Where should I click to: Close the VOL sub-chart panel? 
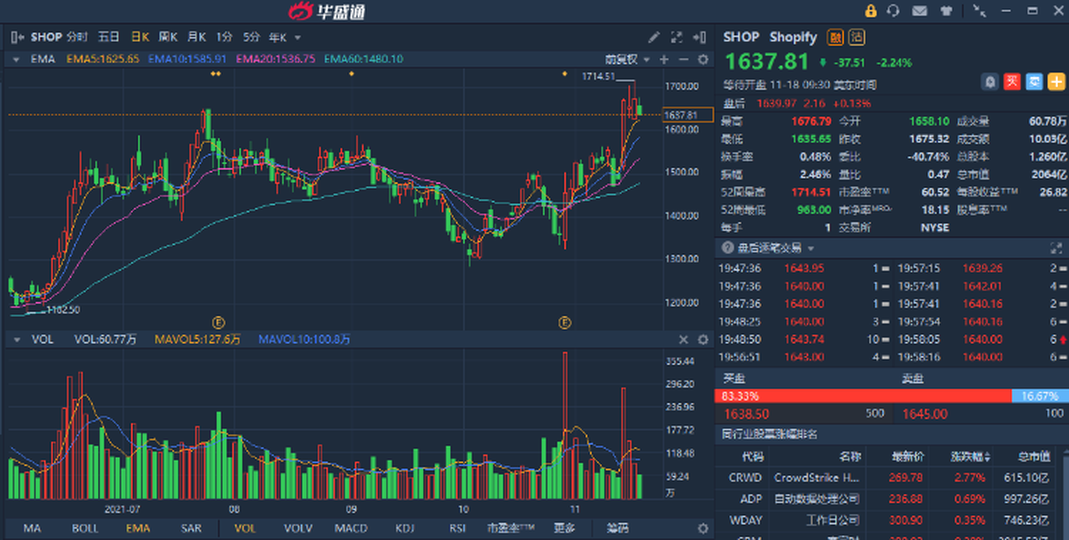tap(684, 340)
